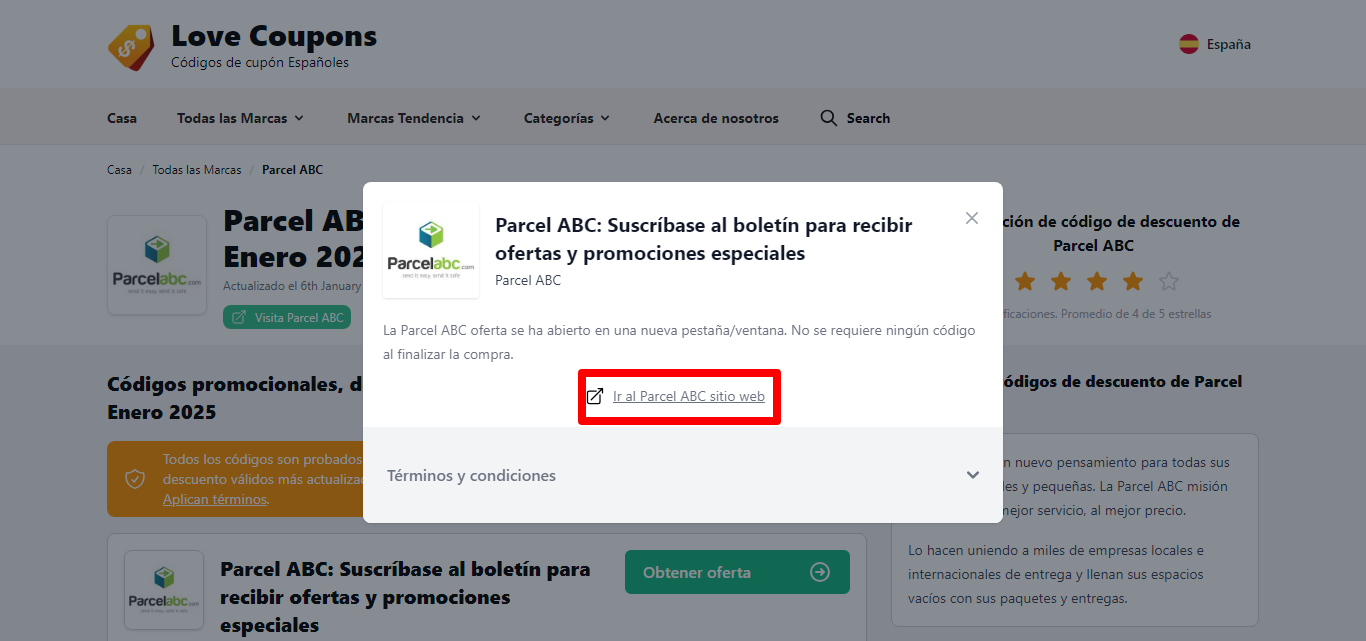Click the arrow icon in Obtener oferta

point(820,572)
